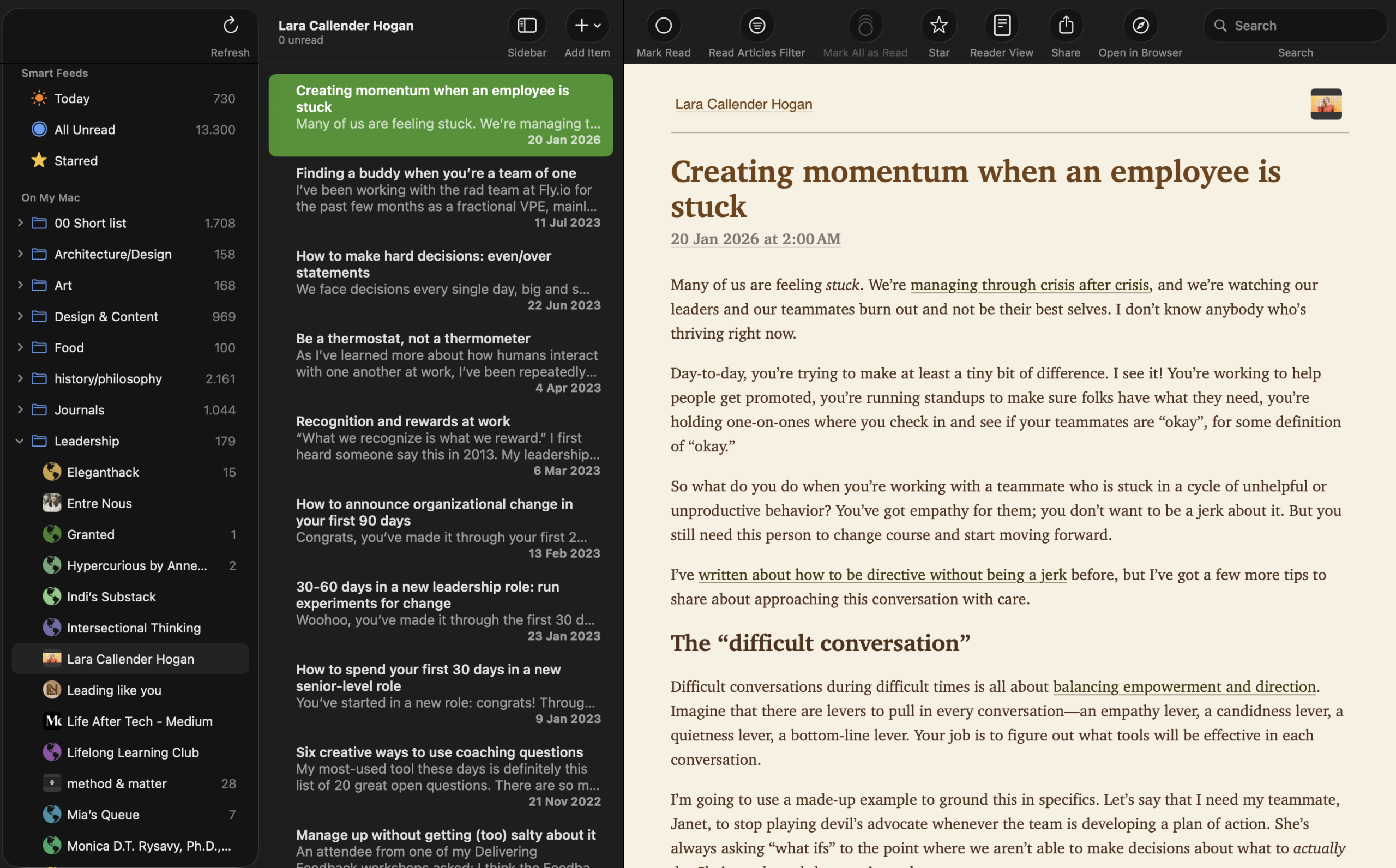1396x868 pixels.
Task: Star the current article
Action: point(939,25)
